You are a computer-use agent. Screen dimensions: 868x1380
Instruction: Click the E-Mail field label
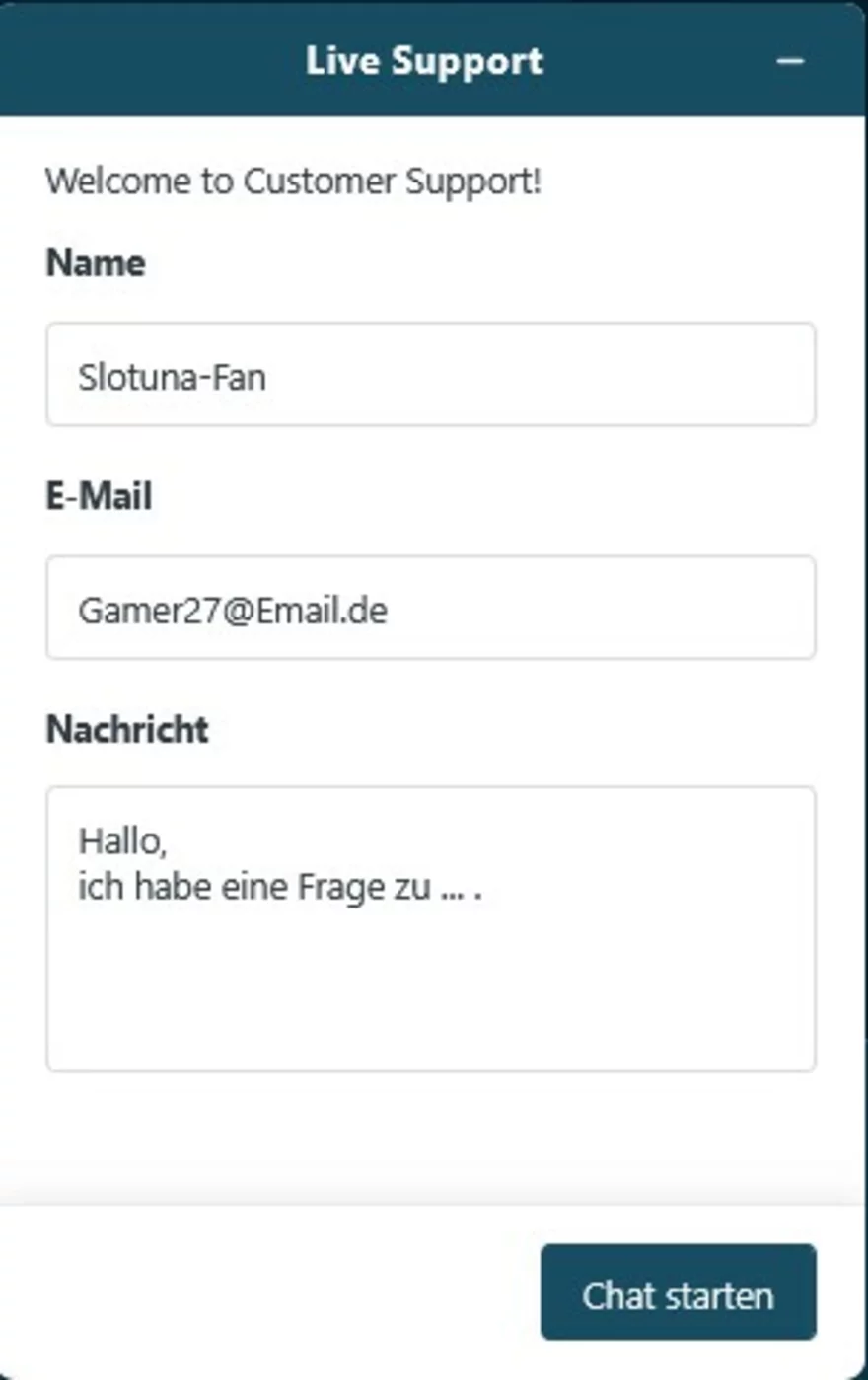tap(99, 495)
